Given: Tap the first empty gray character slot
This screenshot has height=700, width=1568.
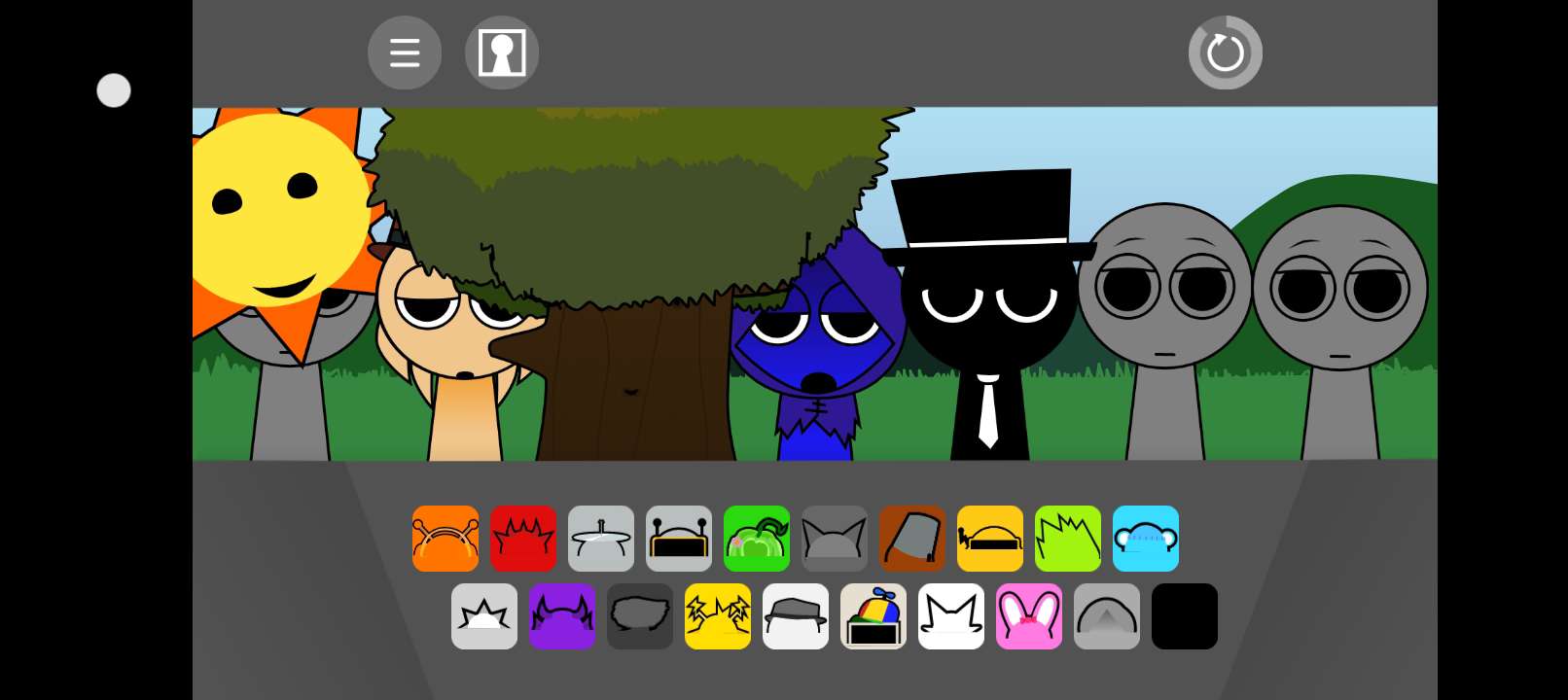Looking at the screenshot, I should tap(1164, 331).
